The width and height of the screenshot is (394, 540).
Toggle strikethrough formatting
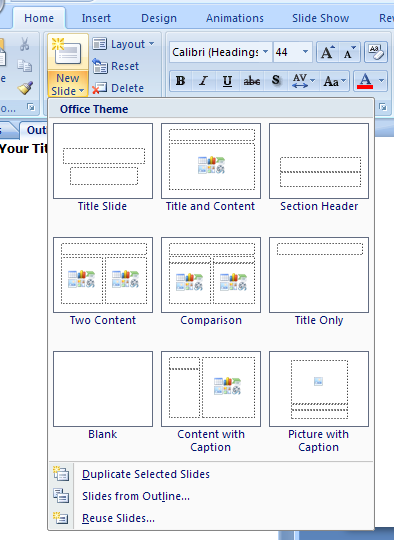(251, 81)
